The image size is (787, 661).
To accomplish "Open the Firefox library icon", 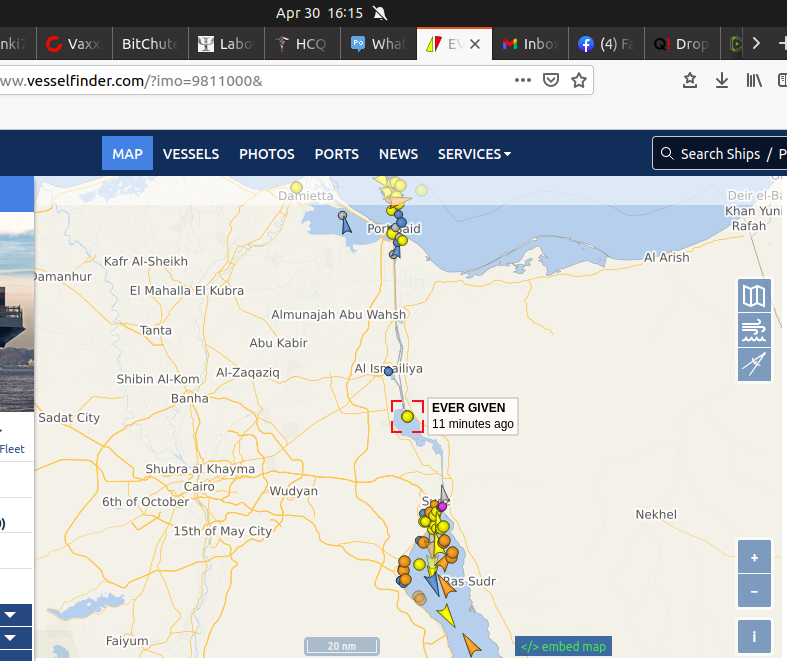I will (754, 80).
